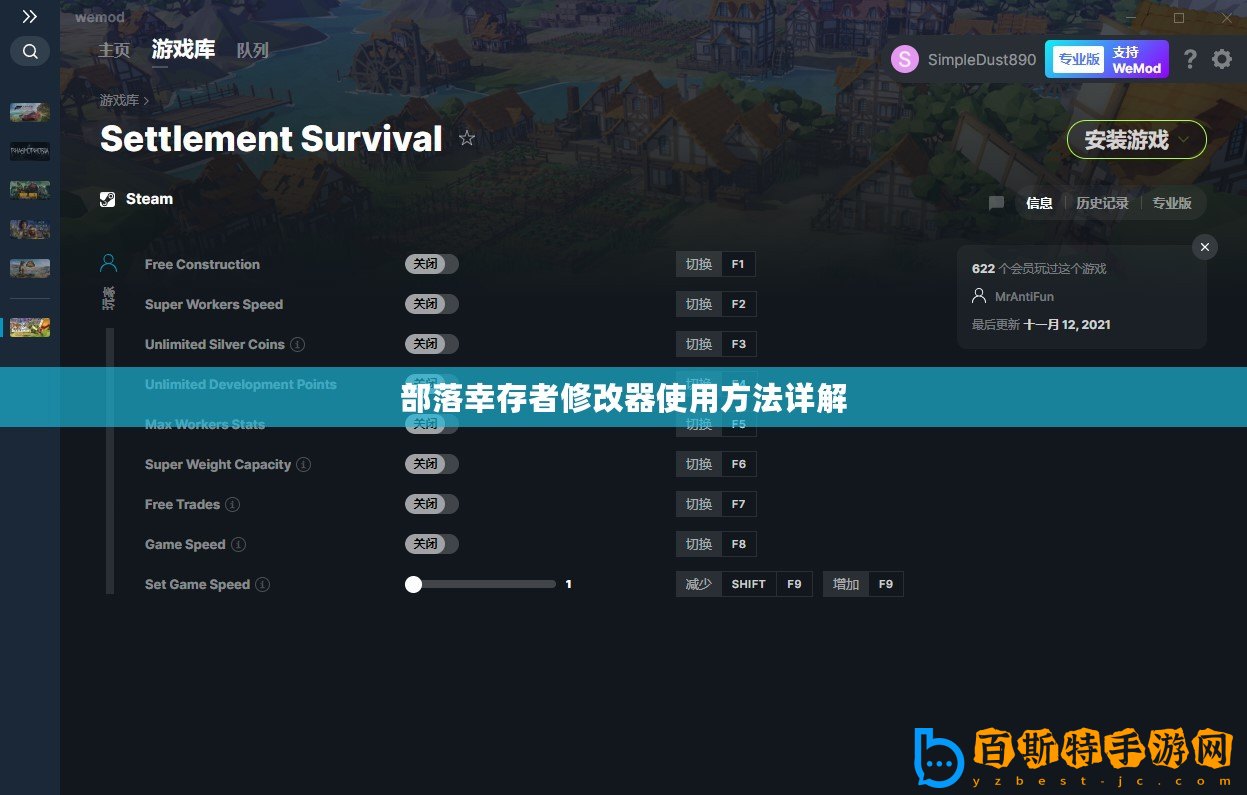Click the Set Game Speed value 1
This screenshot has width=1247, height=795.
tap(569, 584)
